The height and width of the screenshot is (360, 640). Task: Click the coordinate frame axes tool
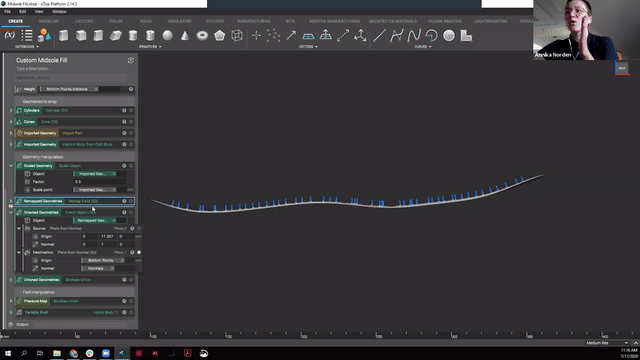tap(360, 36)
